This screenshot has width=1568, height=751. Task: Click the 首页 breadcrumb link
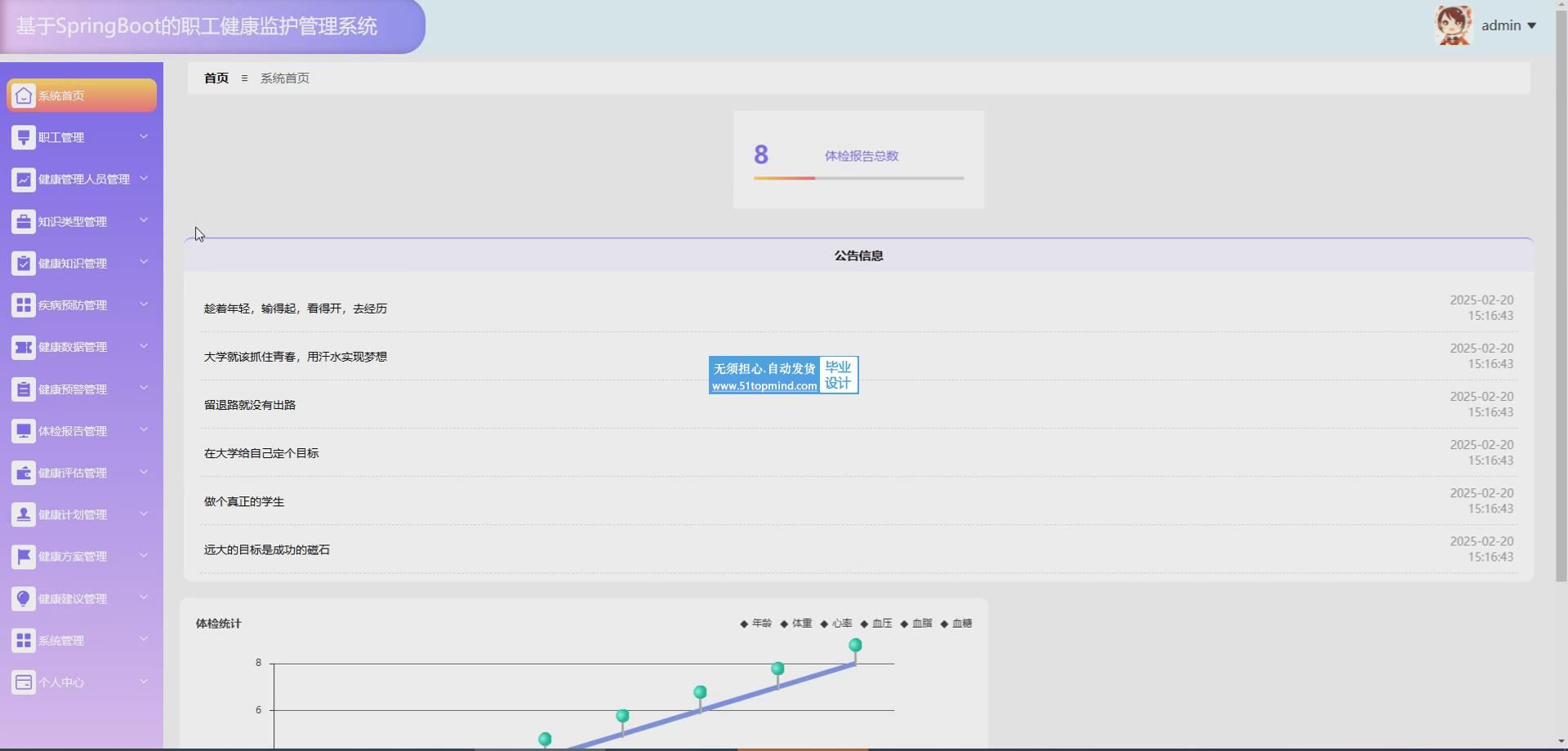216,78
